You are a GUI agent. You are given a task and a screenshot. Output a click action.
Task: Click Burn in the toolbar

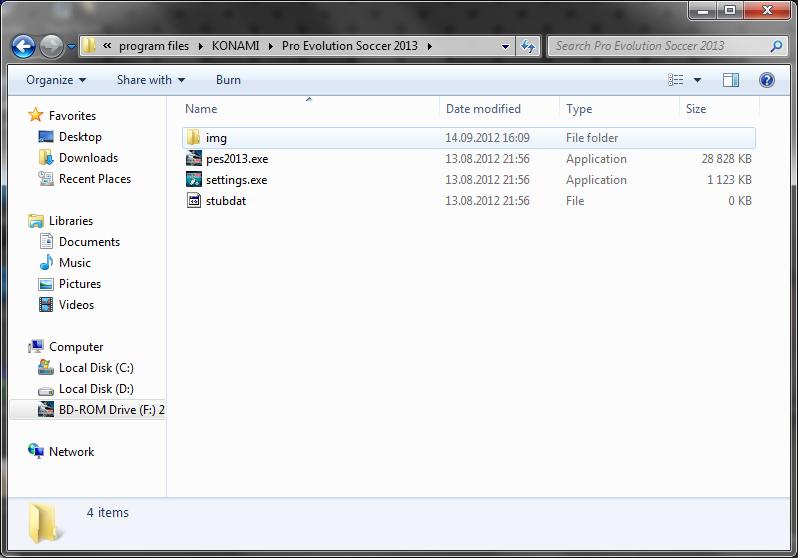228,80
